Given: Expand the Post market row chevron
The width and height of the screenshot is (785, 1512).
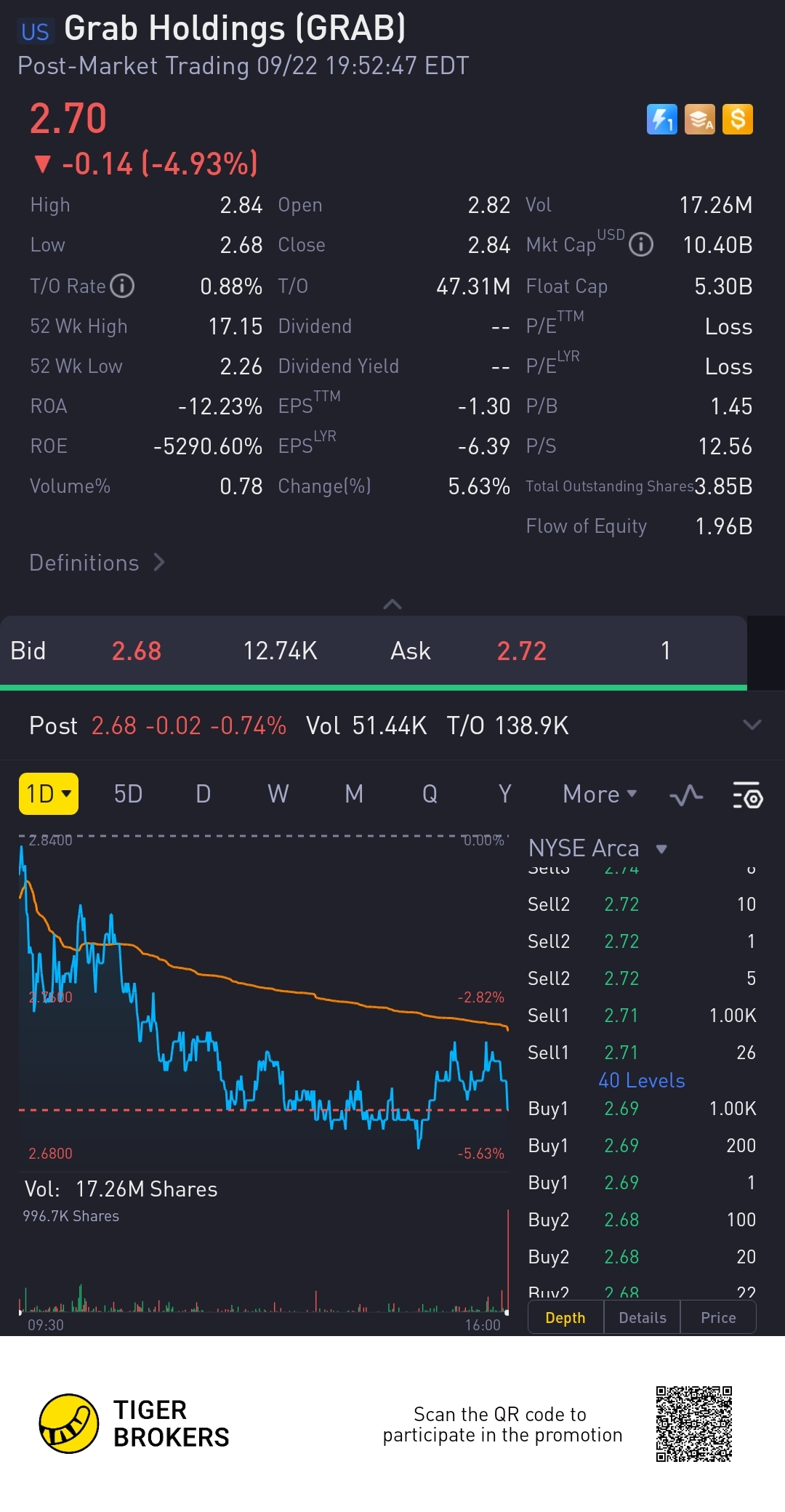Looking at the screenshot, I should tap(752, 725).
